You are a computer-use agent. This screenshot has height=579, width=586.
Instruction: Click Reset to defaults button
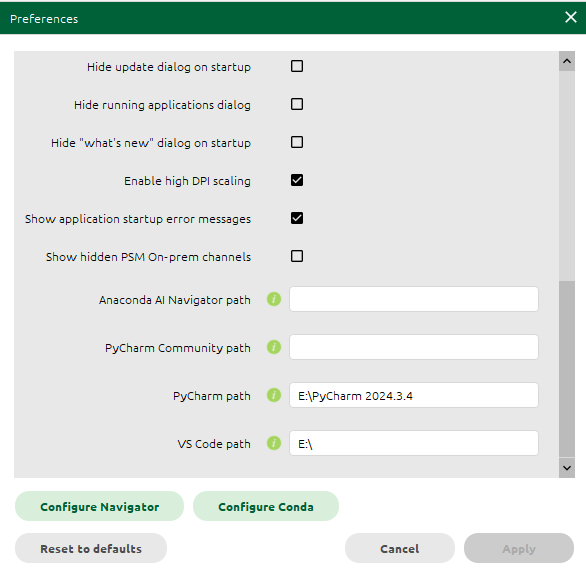pyautogui.click(x=91, y=548)
